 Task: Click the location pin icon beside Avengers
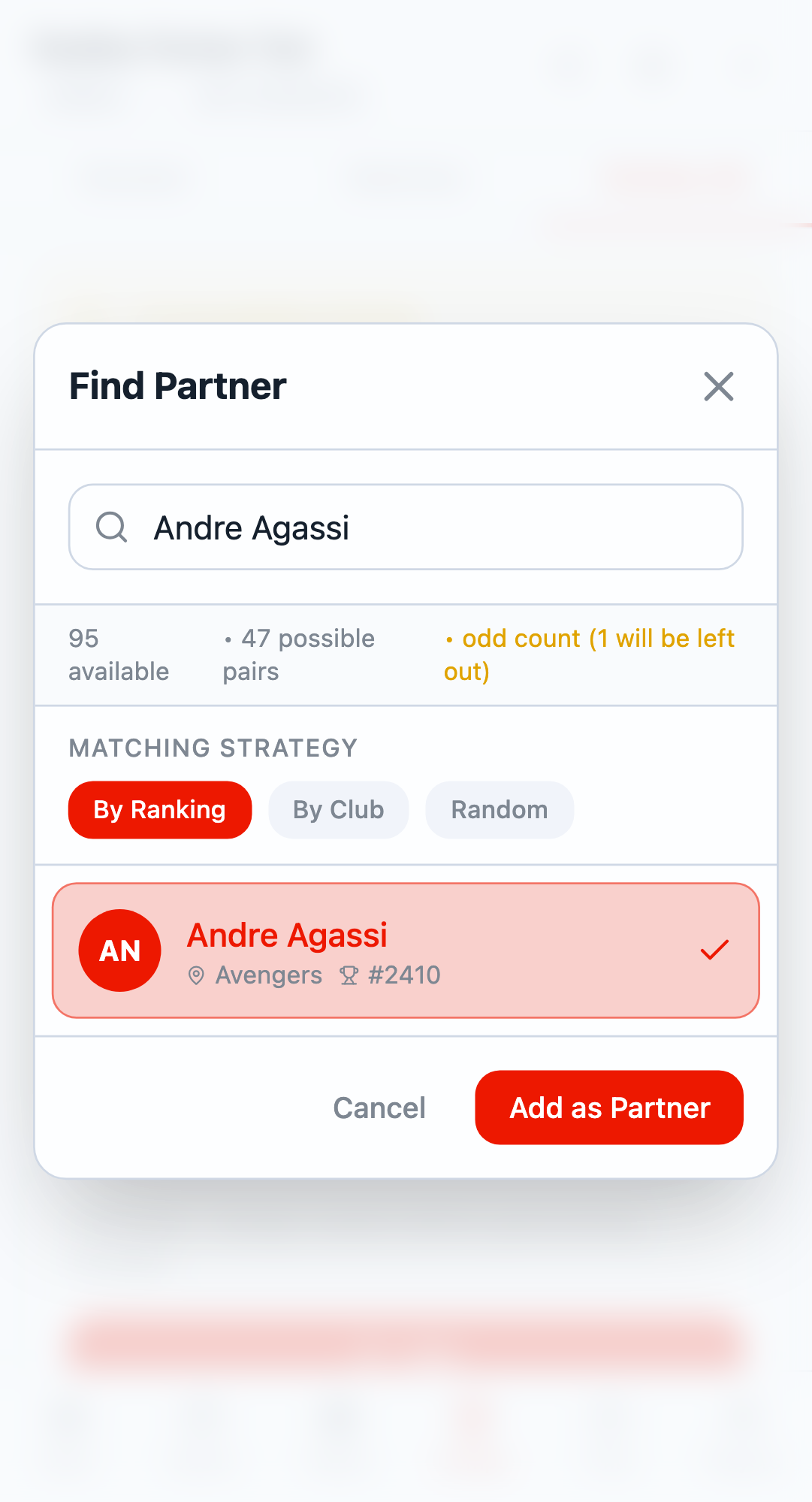(197, 975)
